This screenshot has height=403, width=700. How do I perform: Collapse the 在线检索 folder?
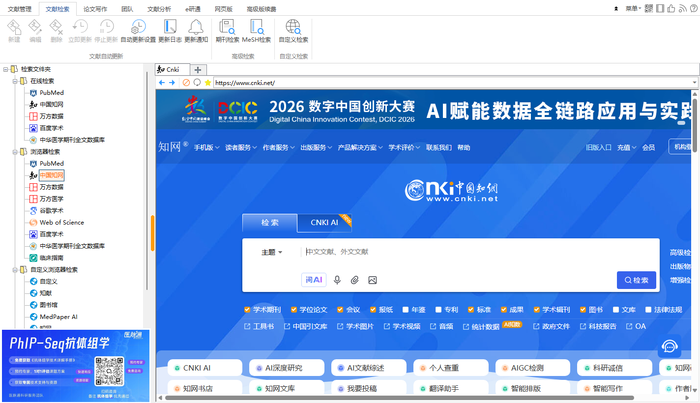pyautogui.click(x=15, y=81)
